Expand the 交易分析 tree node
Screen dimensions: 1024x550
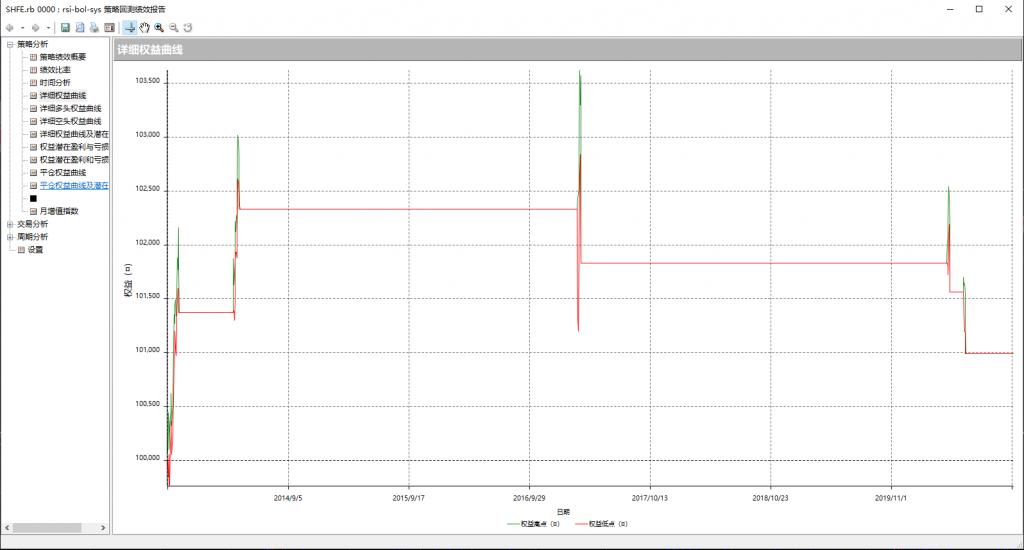coord(10,224)
